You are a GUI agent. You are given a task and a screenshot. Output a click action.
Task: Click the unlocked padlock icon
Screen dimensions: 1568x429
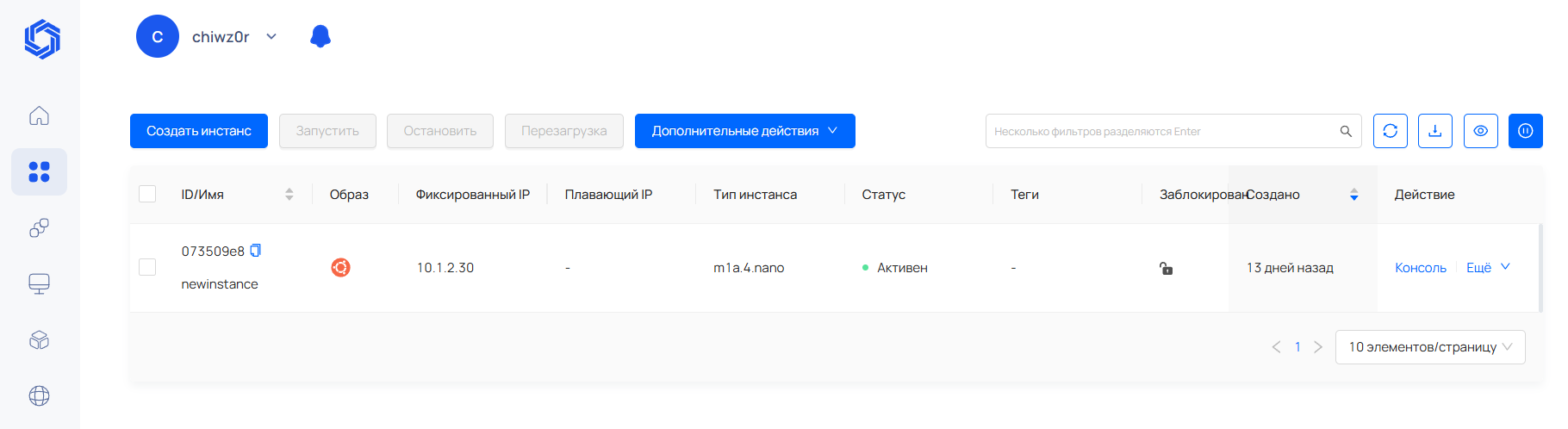pos(1166,268)
